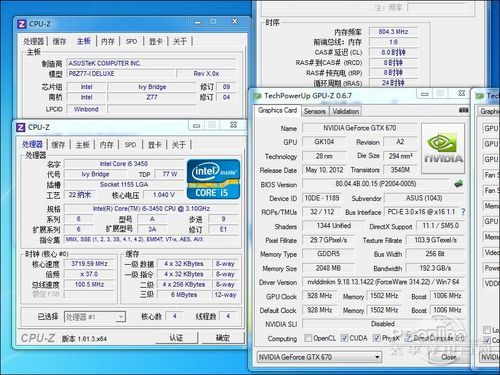Click the processor name Intel Core i5 3450
The width and height of the screenshot is (500, 375).
[x=124, y=164]
